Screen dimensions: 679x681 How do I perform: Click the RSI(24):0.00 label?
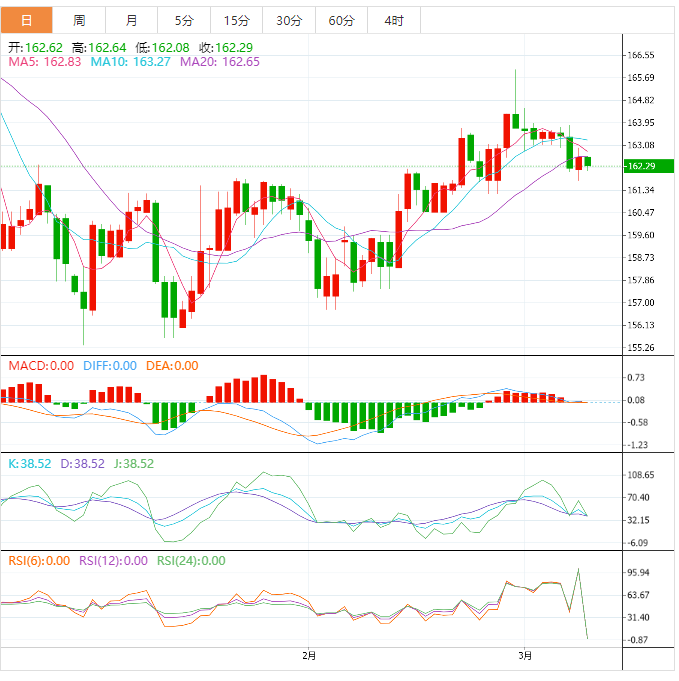pyautogui.click(x=191, y=561)
